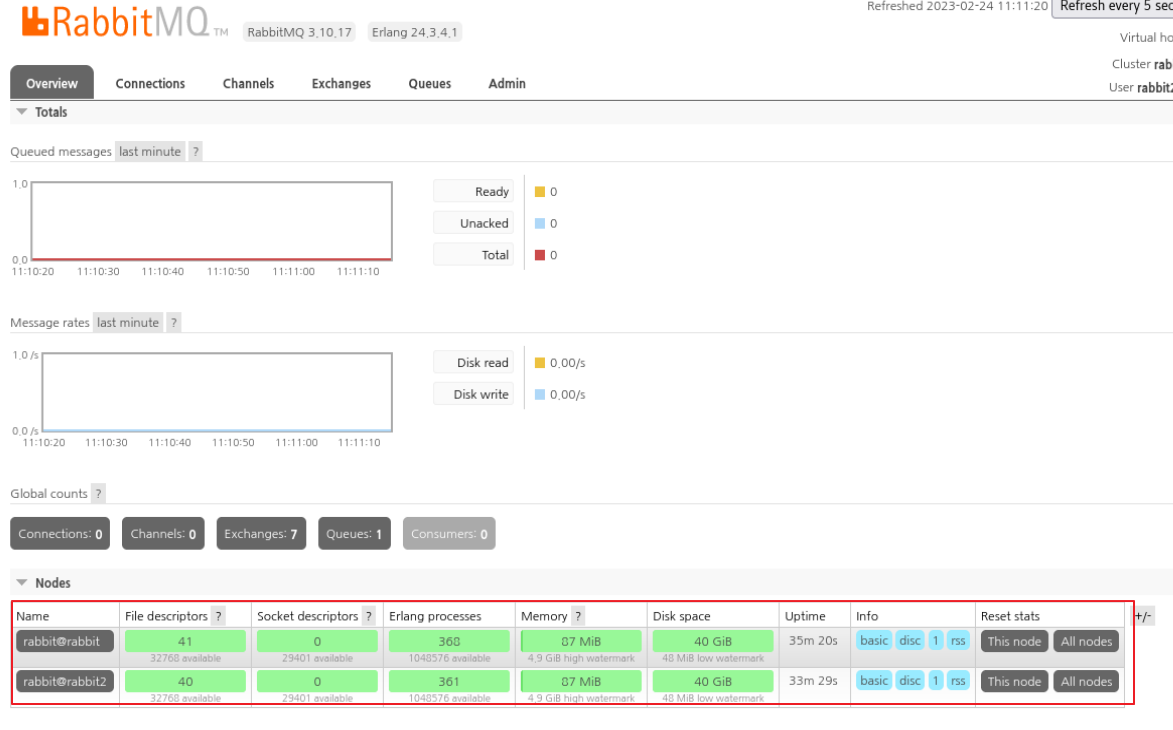Click uptime value 33m 29s
Viewport: 1173px width, 730px height.
[812, 681]
